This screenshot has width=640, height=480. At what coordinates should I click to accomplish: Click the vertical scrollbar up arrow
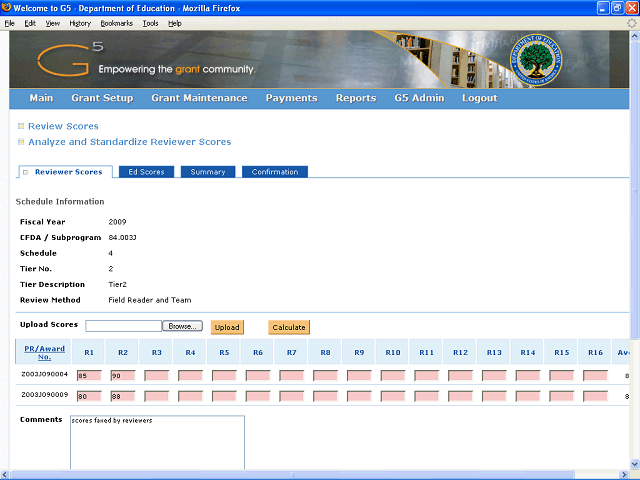[x=634, y=36]
